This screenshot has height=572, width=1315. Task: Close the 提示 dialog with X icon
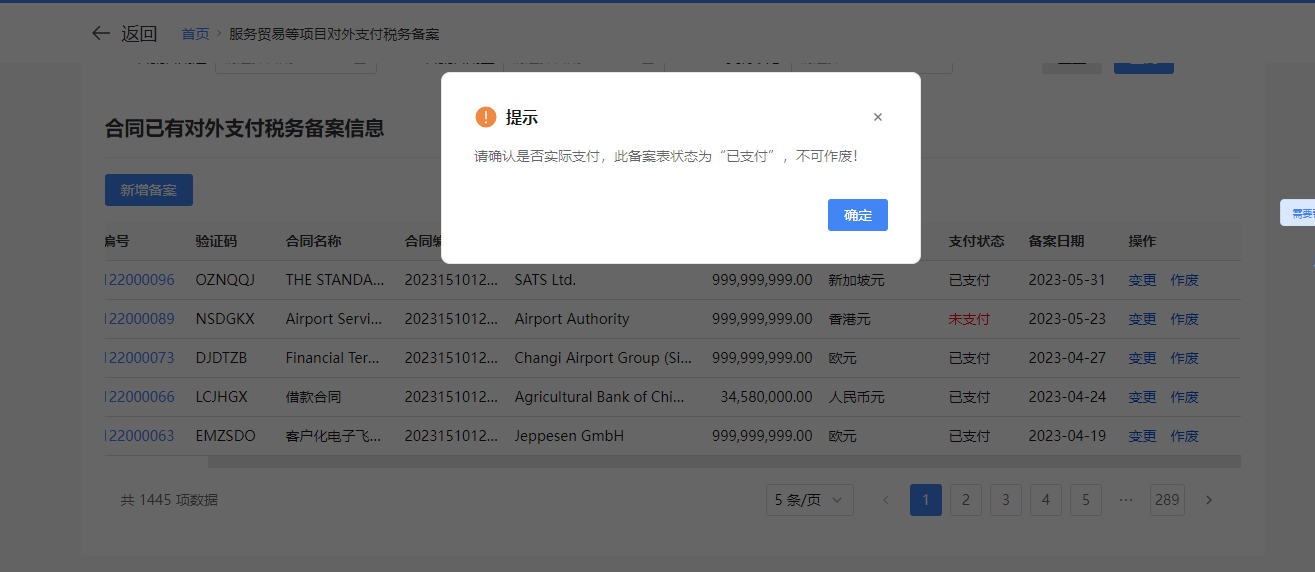tap(878, 117)
